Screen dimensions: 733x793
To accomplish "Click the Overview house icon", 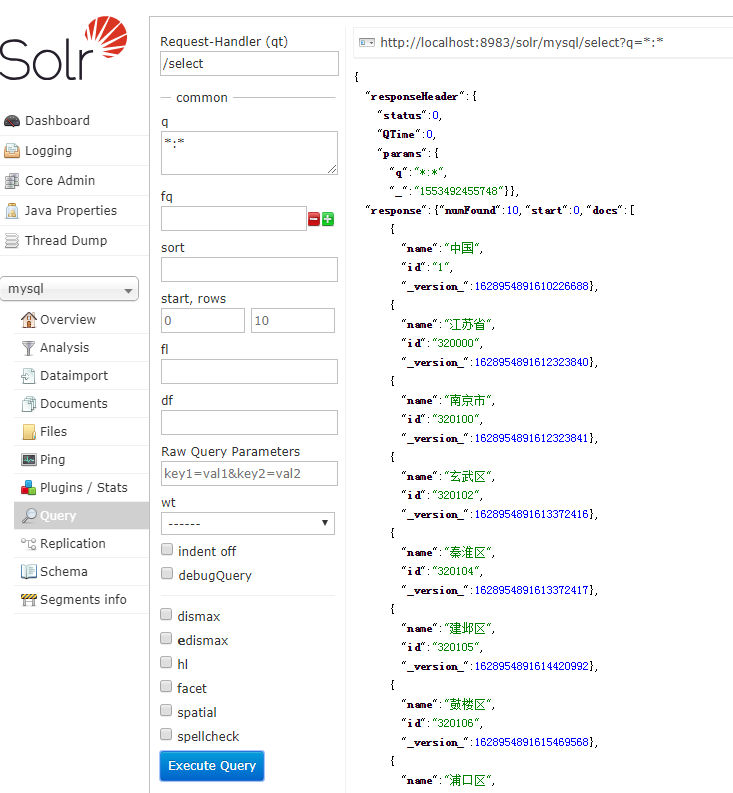I will [x=29, y=320].
